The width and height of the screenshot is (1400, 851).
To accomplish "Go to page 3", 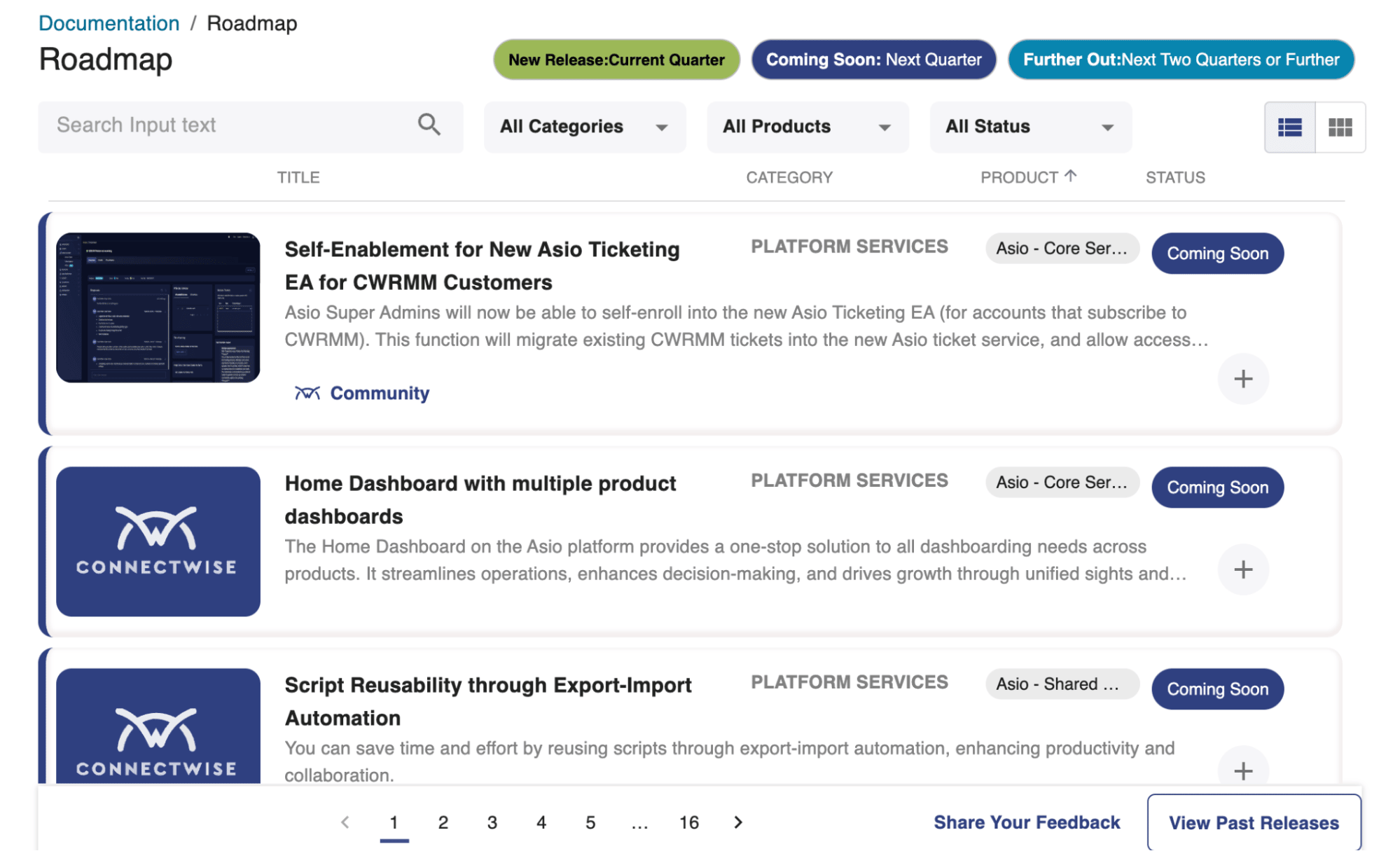I will 492,822.
